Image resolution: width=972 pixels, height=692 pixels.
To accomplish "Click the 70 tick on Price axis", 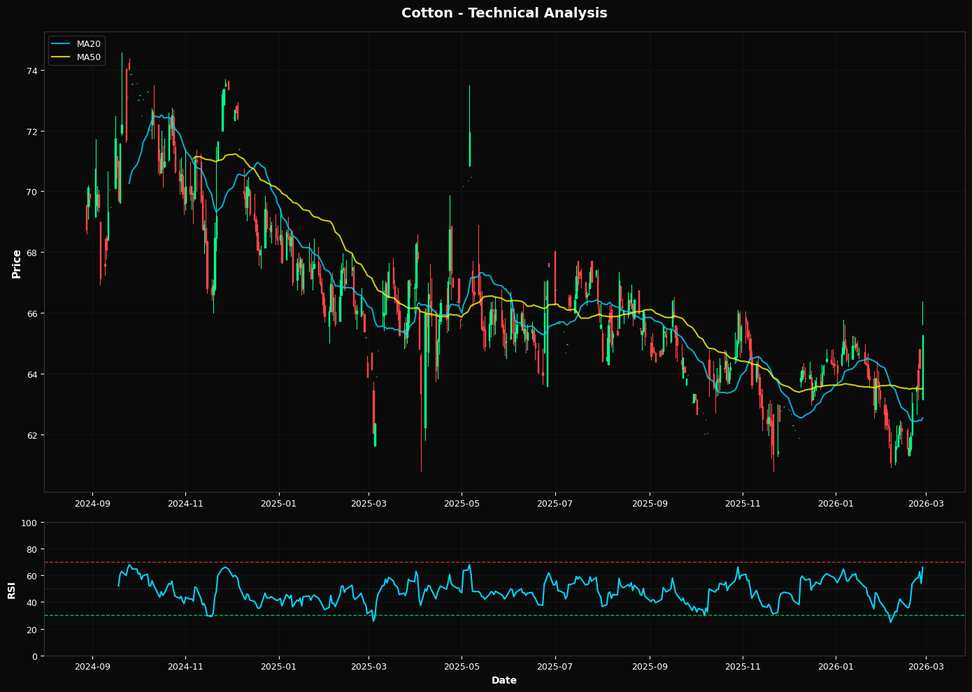I will pyautogui.click(x=33, y=192).
